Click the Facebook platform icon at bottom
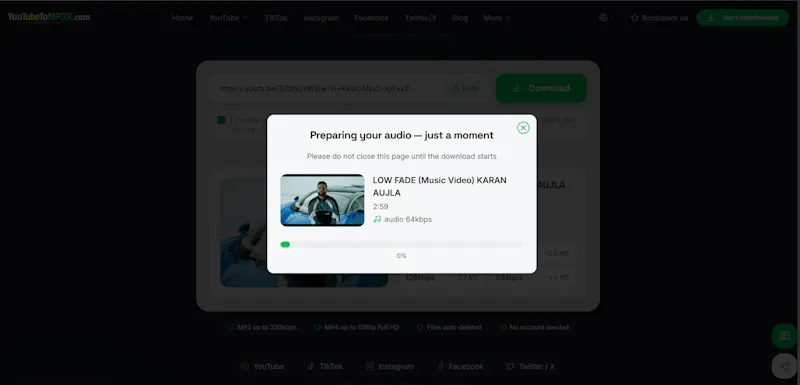Screen dimensions: 800x385 (x=441, y=366)
